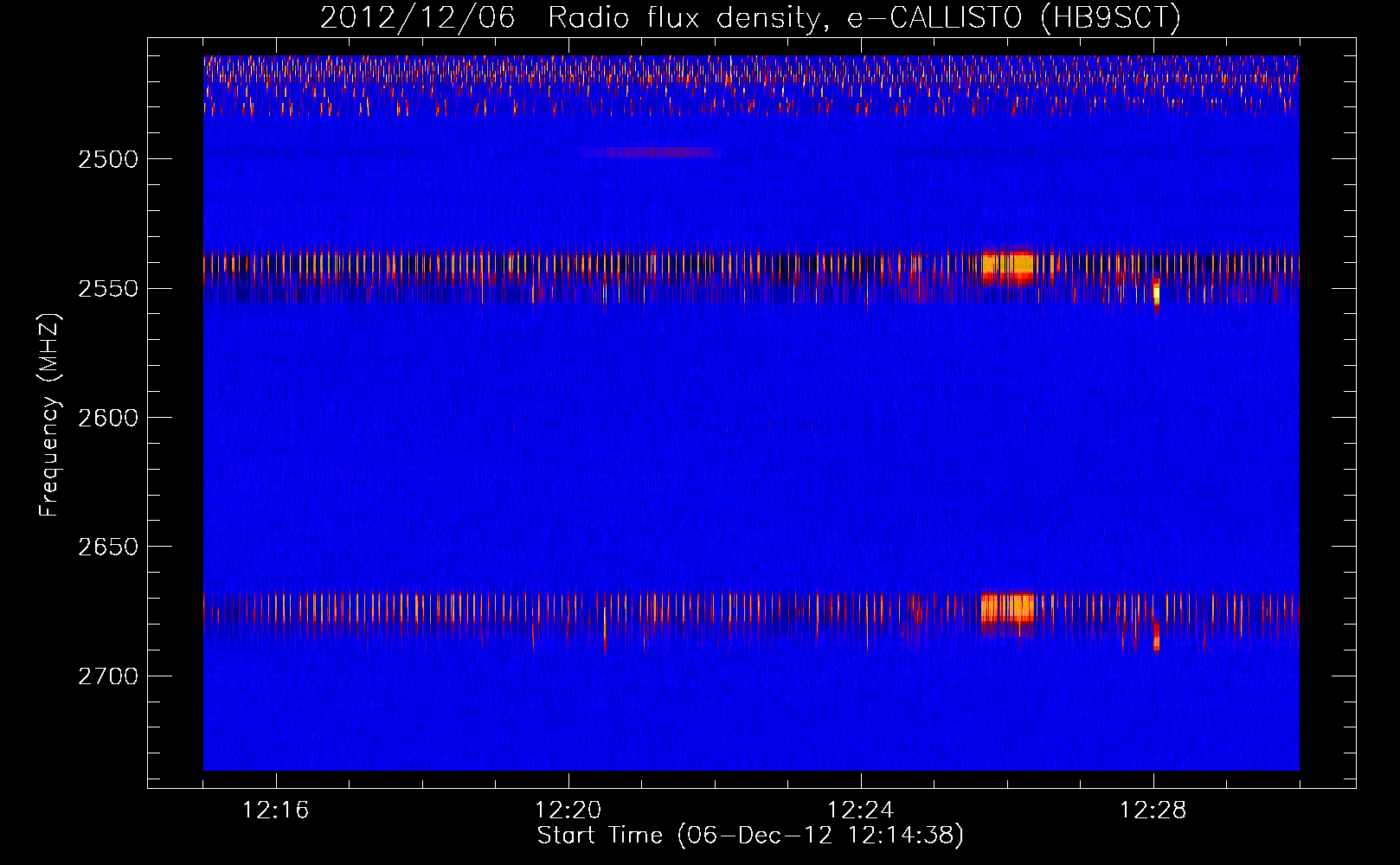
Task: Click the plot title '2012/12/06 Radio flux density'
Action: coord(750,18)
